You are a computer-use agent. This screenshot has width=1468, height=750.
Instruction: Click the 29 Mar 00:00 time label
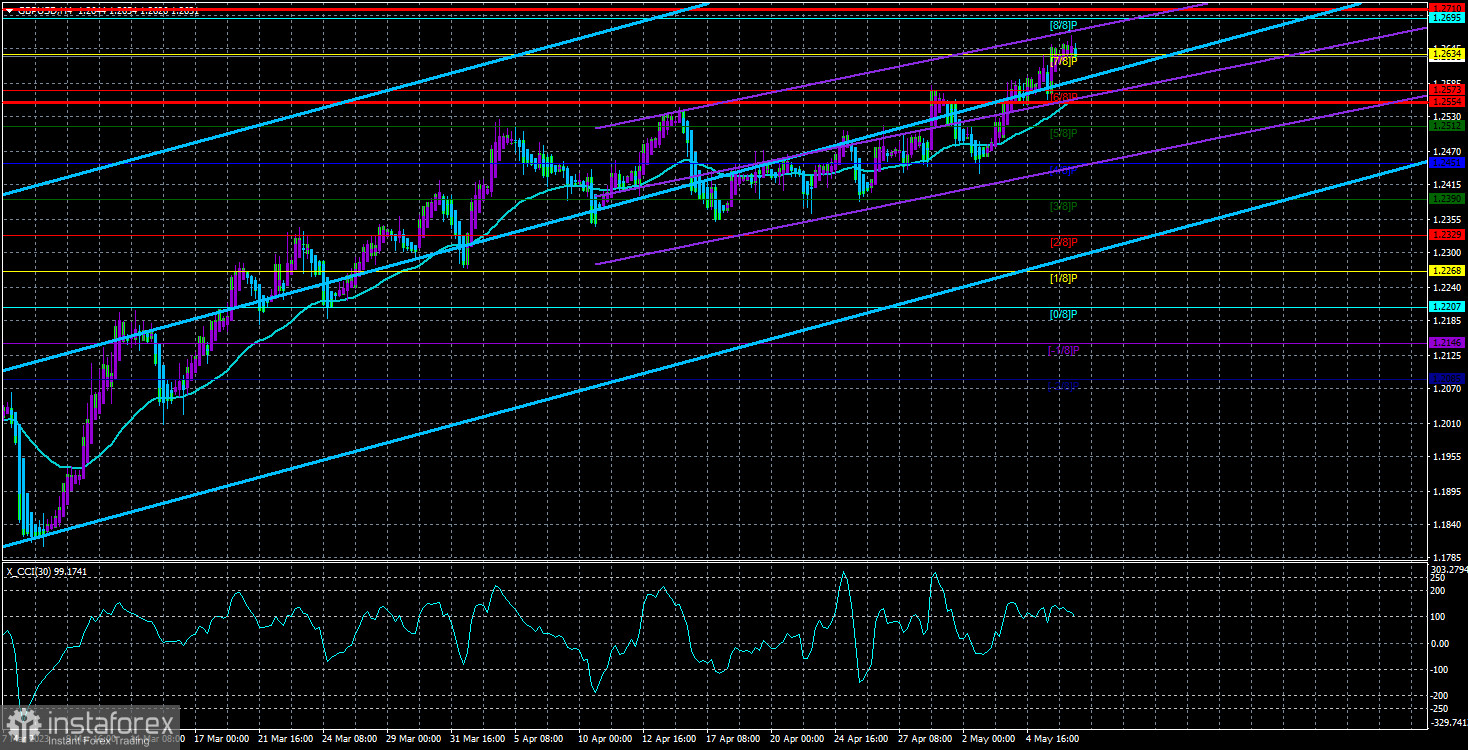pyautogui.click(x=414, y=740)
